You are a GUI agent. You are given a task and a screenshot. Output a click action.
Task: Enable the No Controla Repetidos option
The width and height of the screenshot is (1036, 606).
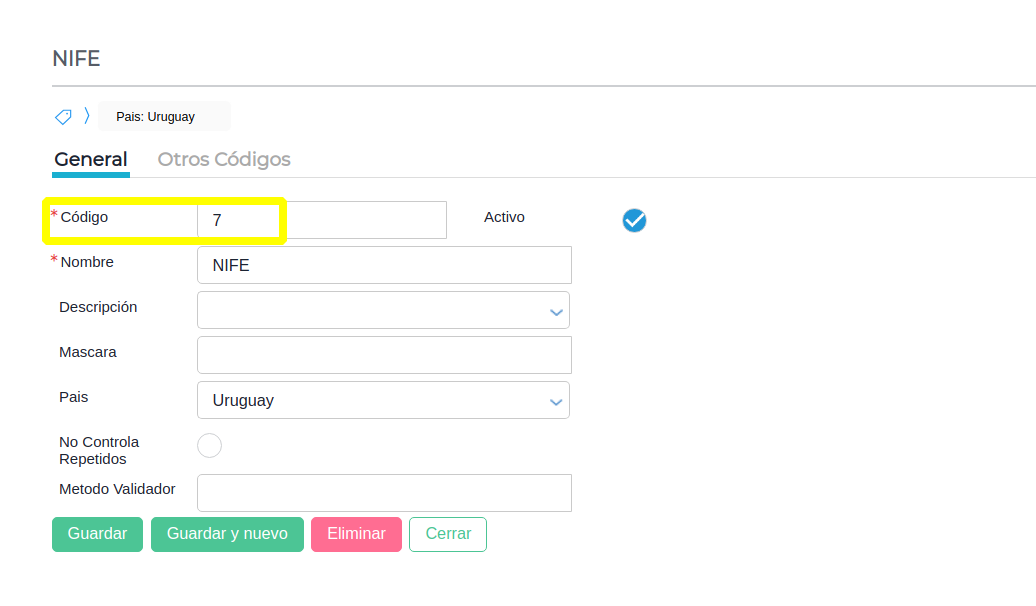(x=209, y=446)
